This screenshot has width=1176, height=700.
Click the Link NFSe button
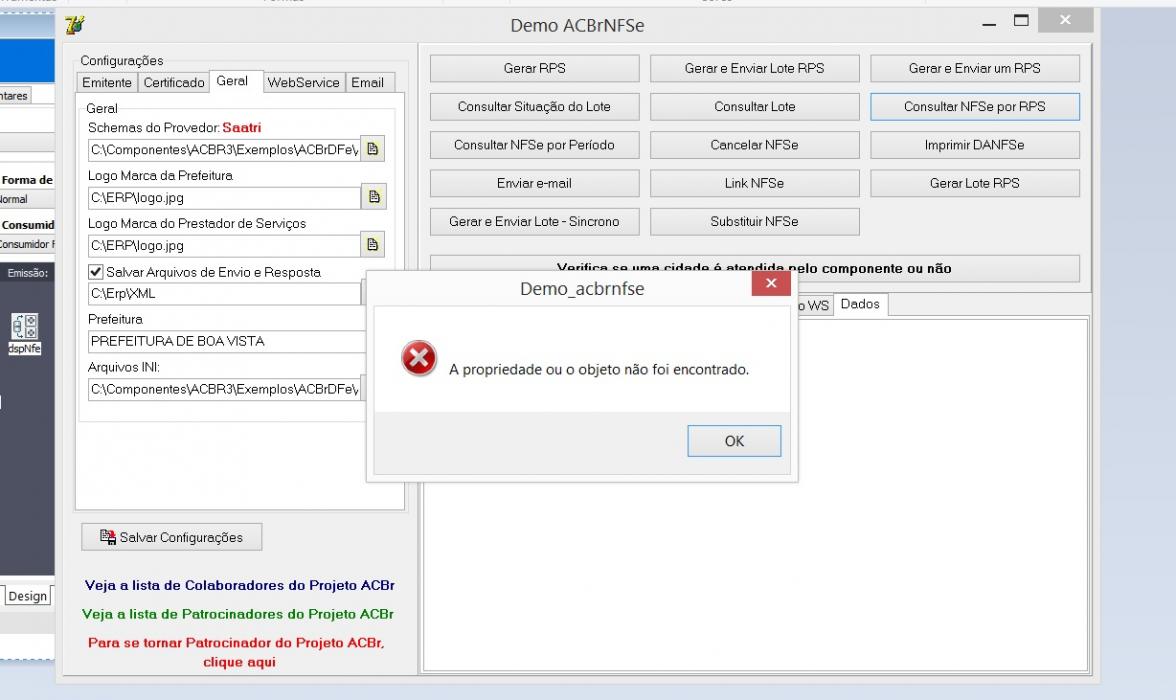click(x=754, y=183)
